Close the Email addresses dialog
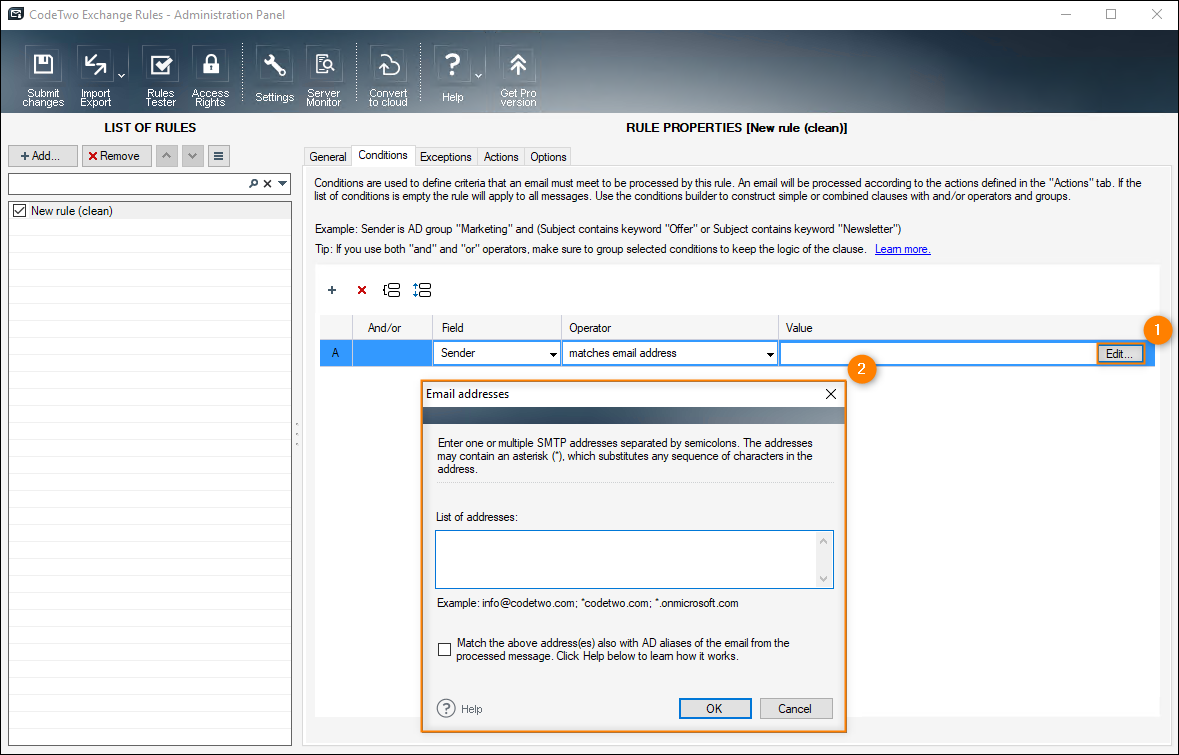The image size is (1179, 755). [x=831, y=394]
